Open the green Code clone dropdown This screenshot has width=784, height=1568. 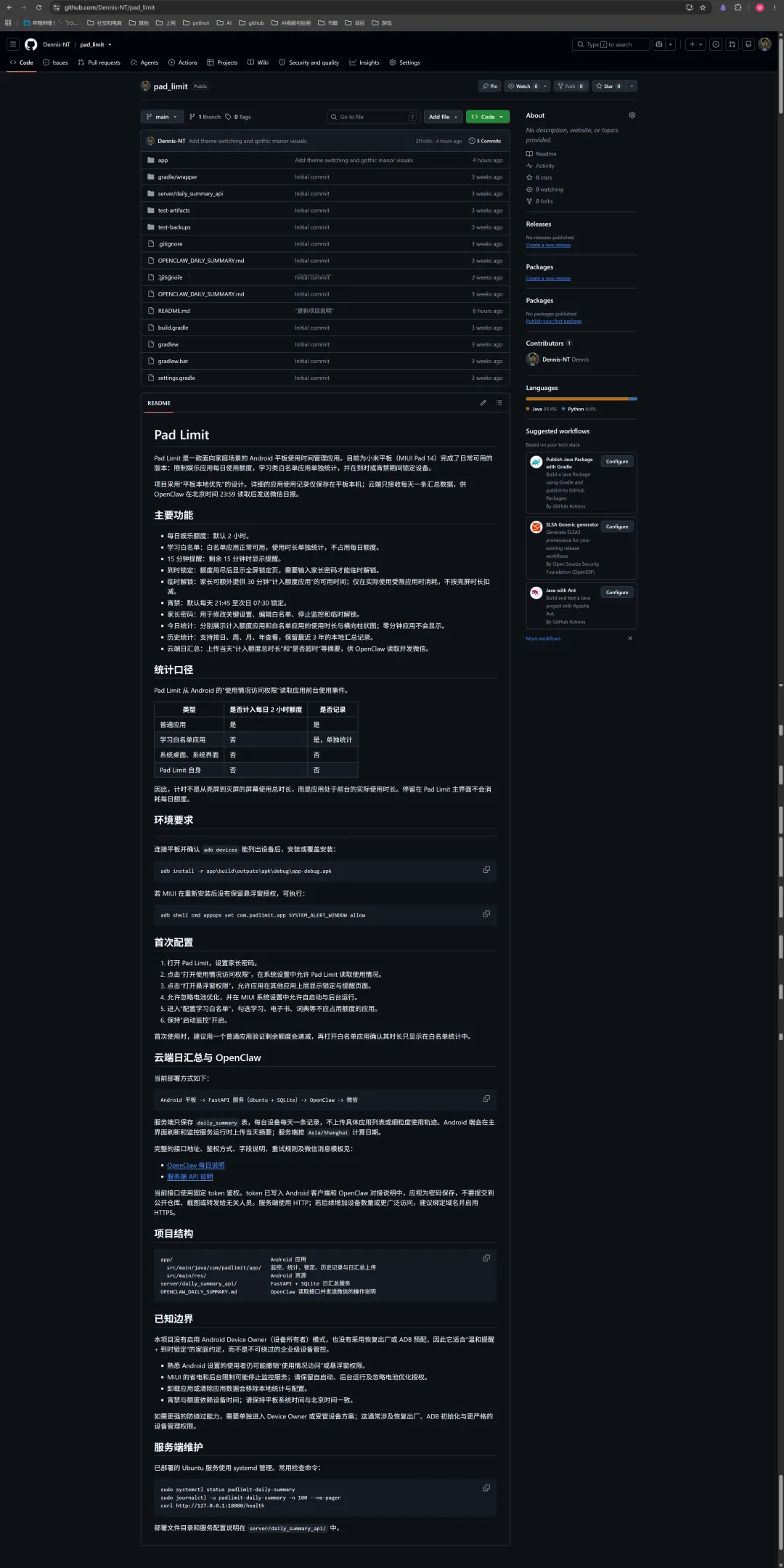tap(488, 117)
